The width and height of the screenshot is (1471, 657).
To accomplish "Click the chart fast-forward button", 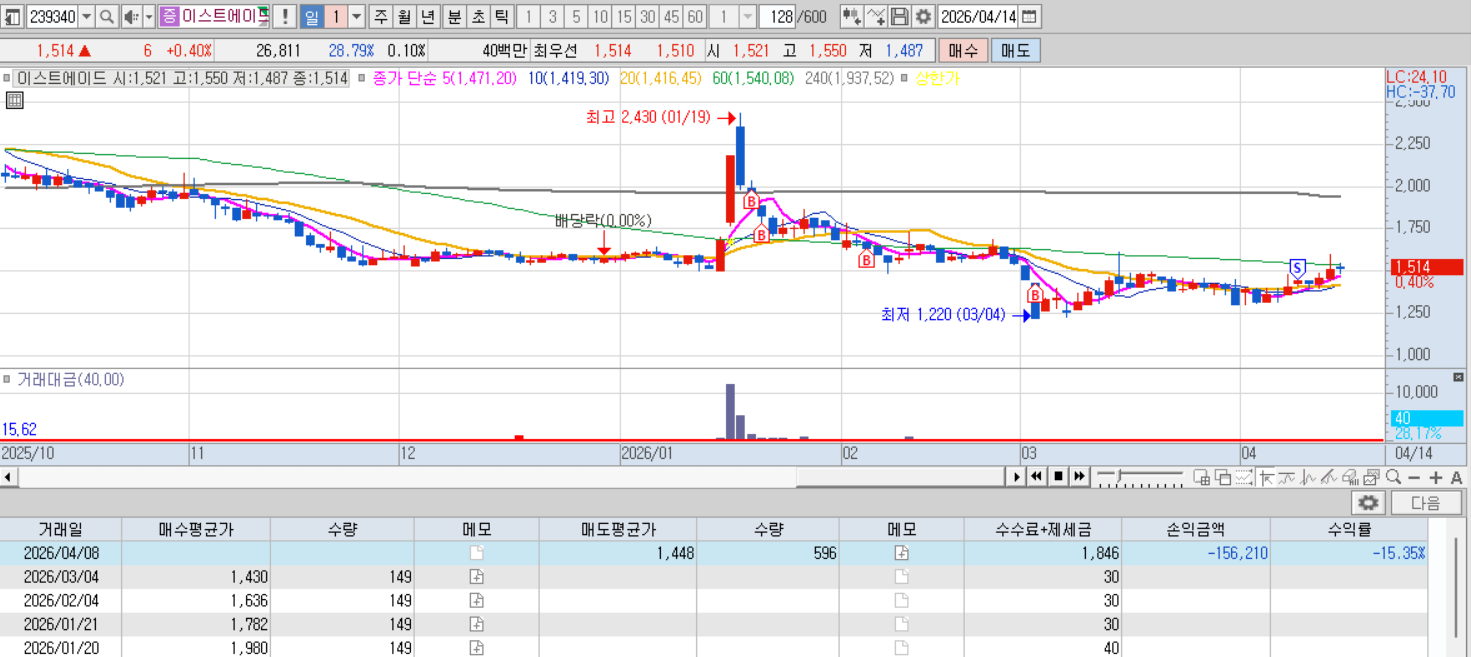I will coord(1079,477).
